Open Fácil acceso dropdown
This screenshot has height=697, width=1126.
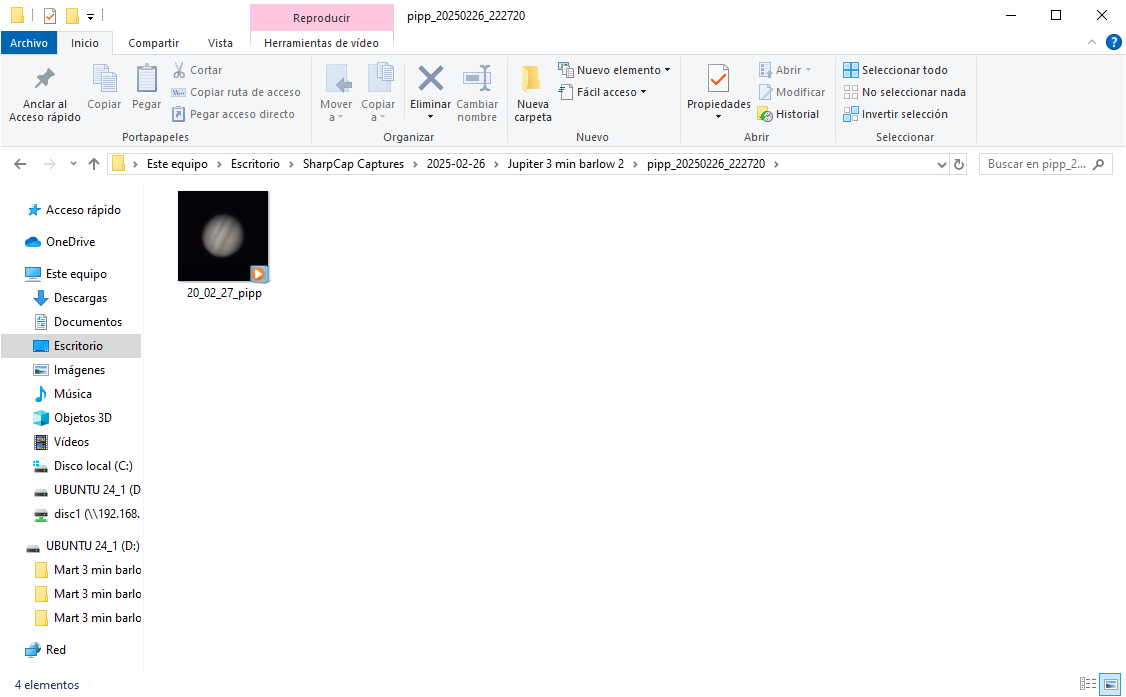tap(602, 92)
